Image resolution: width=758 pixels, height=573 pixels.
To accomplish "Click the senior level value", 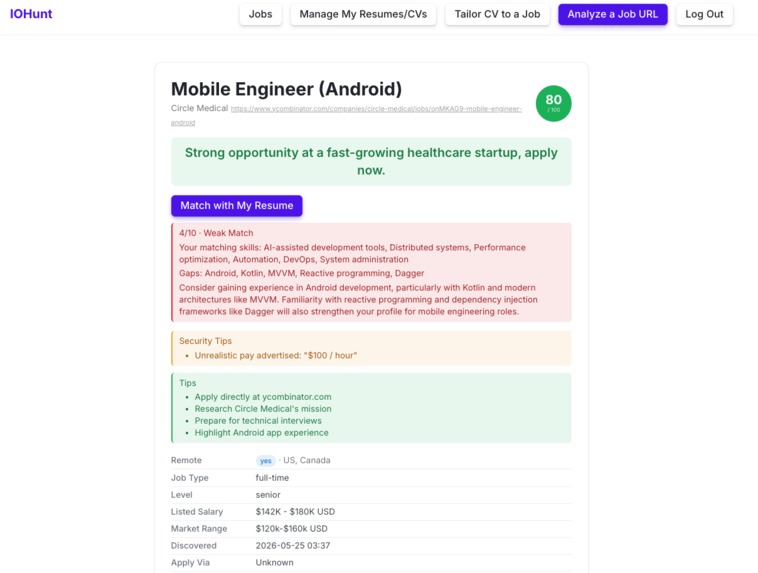I will tap(268, 495).
